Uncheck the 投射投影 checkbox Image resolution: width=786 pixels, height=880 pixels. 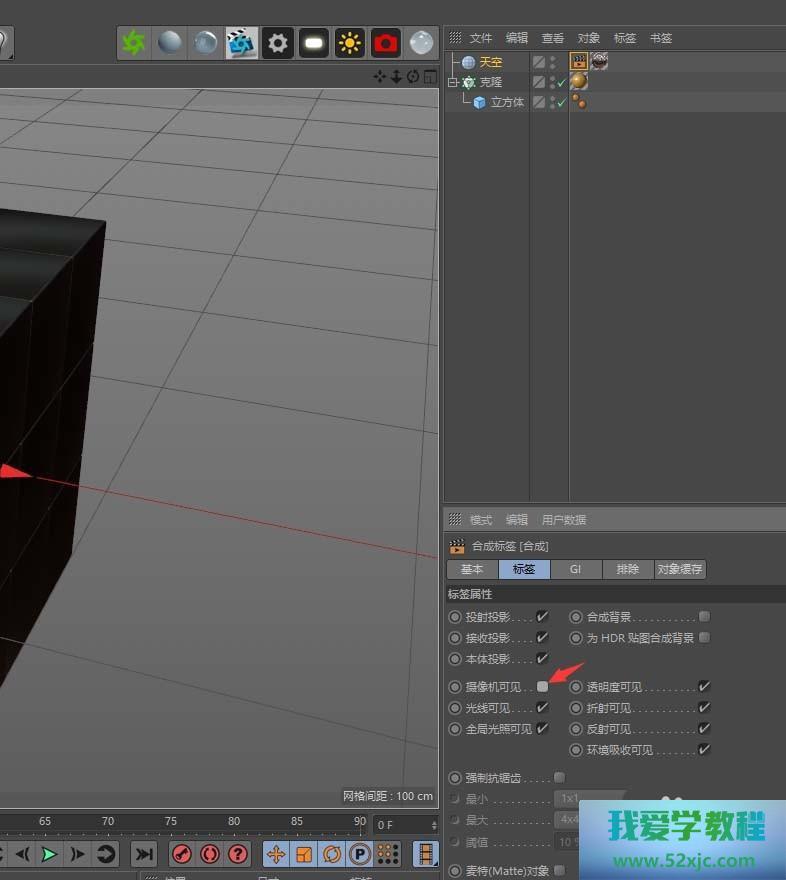[x=542, y=617]
